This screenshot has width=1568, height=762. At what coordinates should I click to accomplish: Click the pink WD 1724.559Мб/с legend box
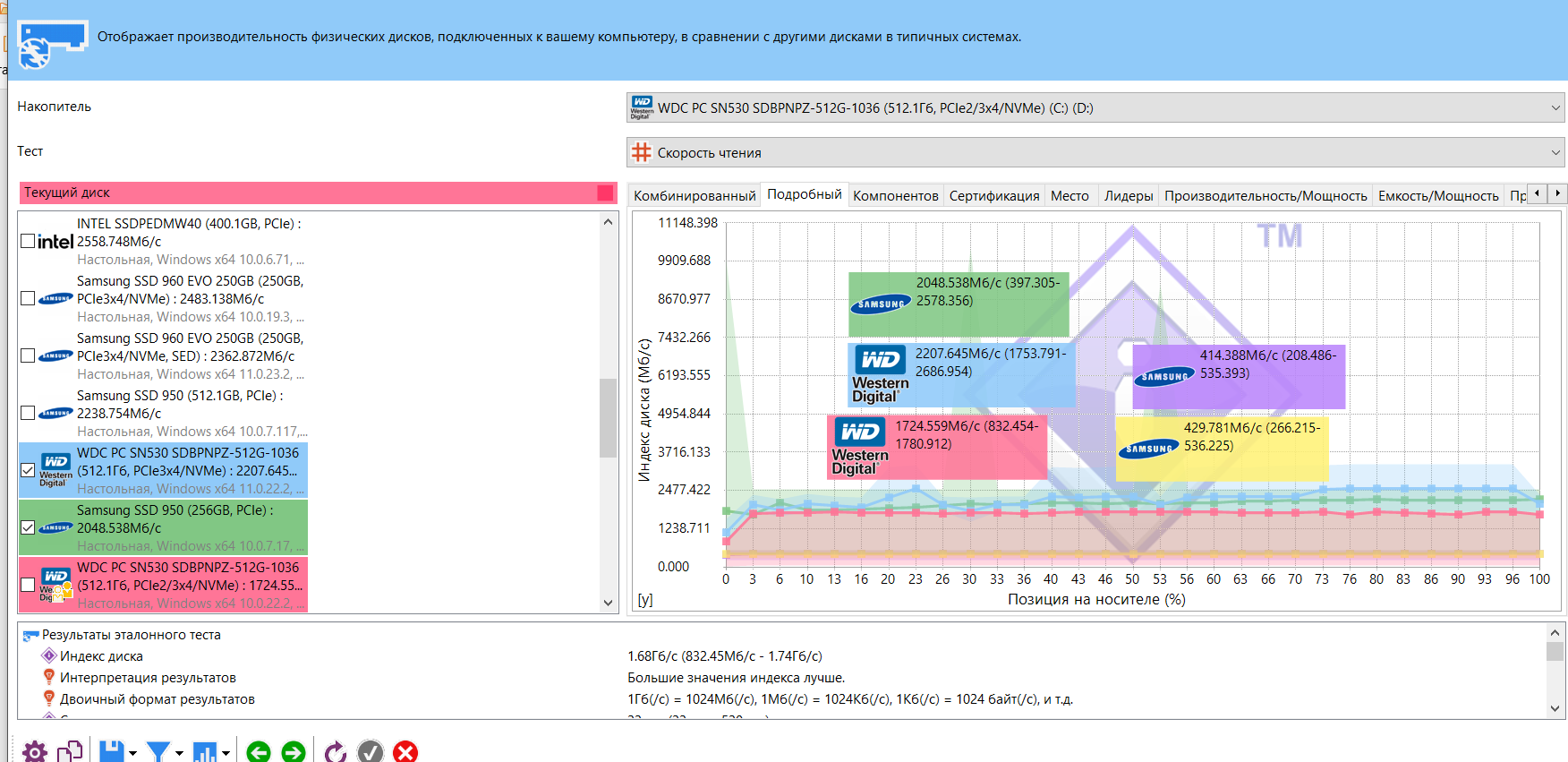(x=937, y=448)
